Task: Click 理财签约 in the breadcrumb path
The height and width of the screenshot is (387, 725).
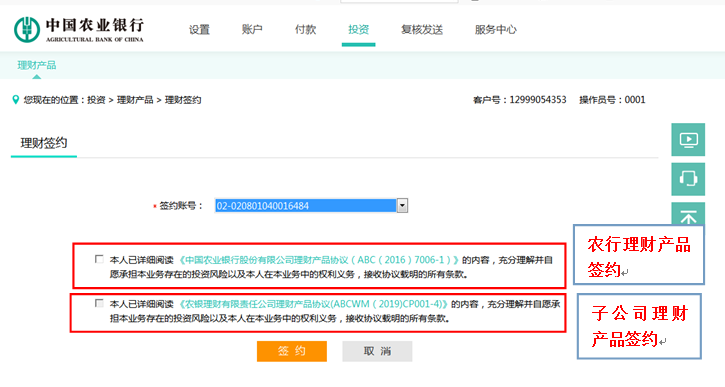Action: pos(183,100)
